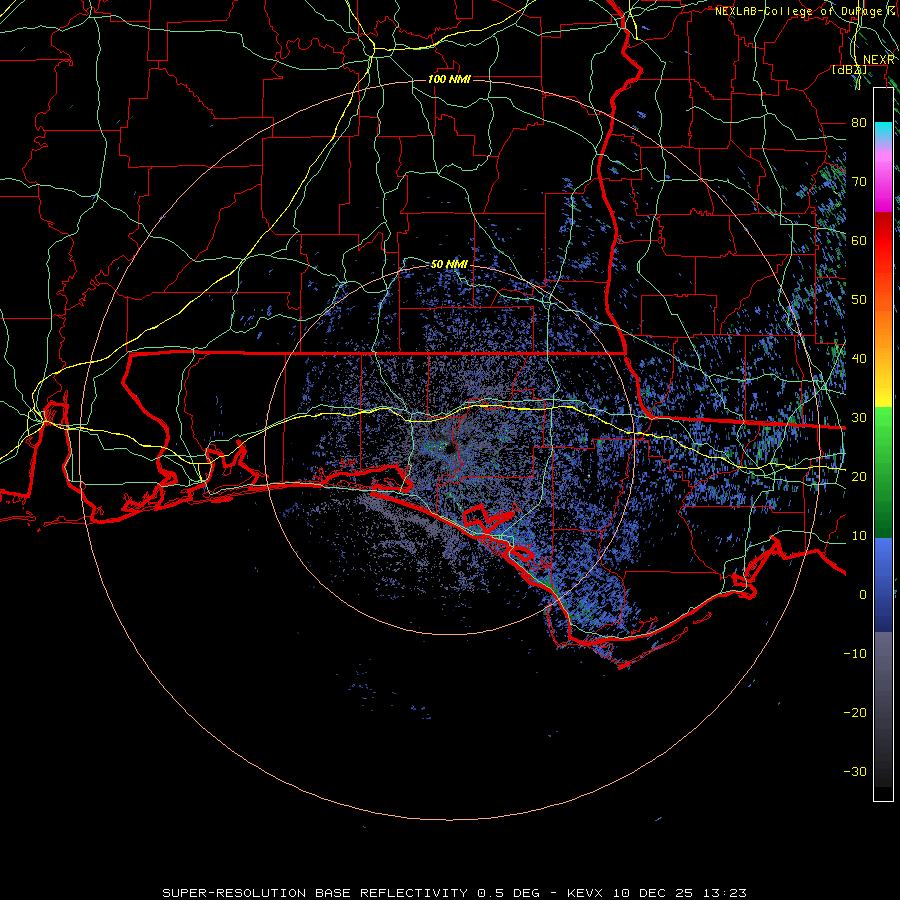900x900 pixels.
Task: Click the "13:23" time stamp in the caption
Action: 724,893
